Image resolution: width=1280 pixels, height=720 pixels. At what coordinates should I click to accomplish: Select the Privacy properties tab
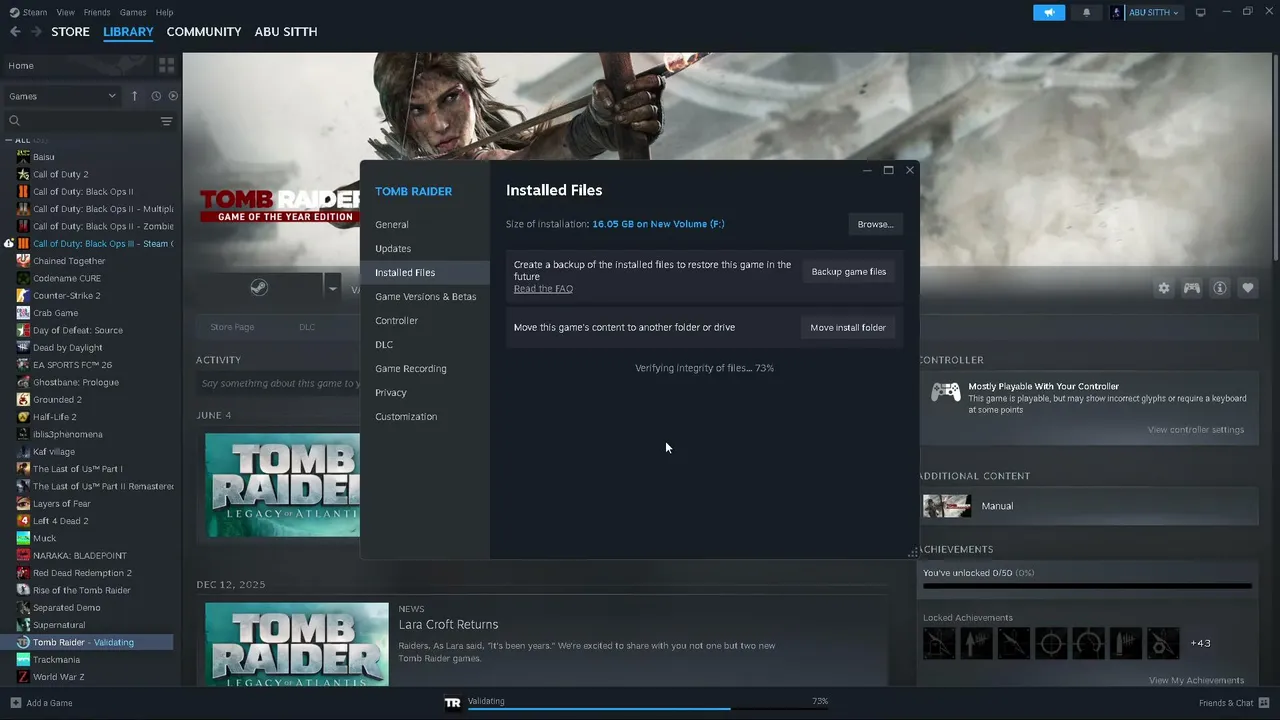coord(425,393)
